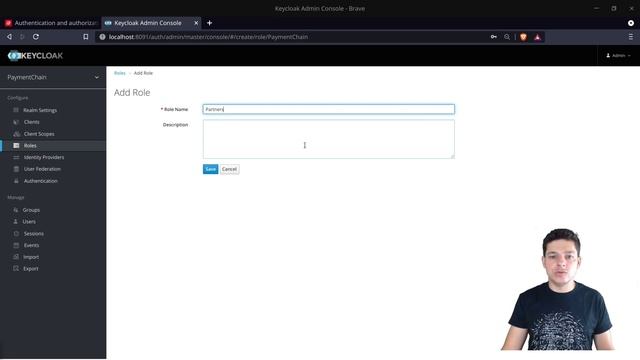Select the Keycloak Admin Console tab
The width and height of the screenshot is (640, 360).
click(148, 23)
